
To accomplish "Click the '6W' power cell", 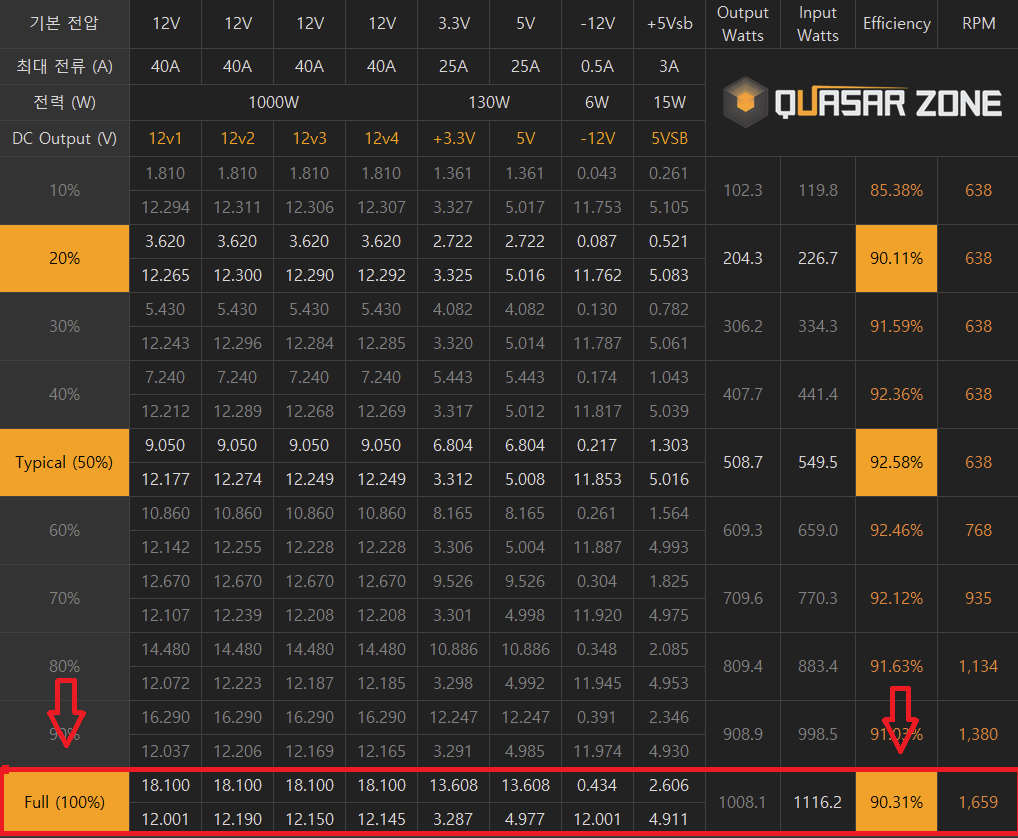I will point(597,103).
